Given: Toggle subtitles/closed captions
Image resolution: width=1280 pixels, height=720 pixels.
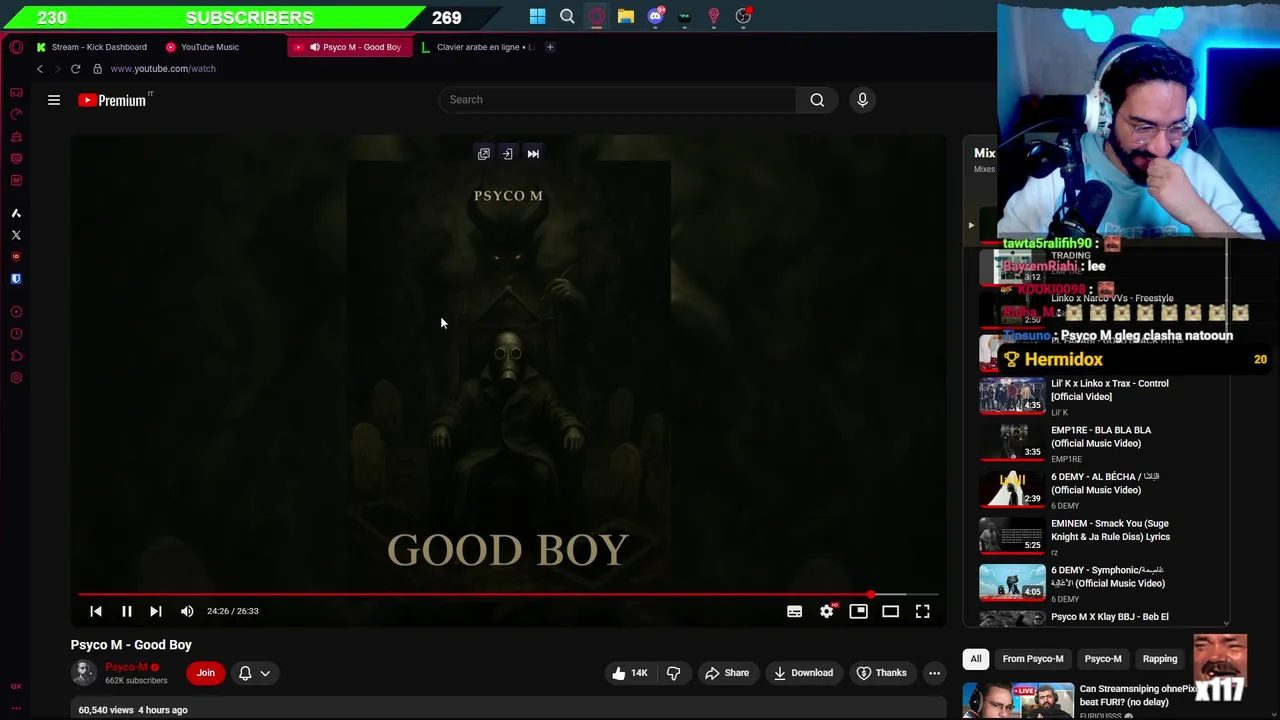Looking at the screenshot, I should click(x=794, y=611).
